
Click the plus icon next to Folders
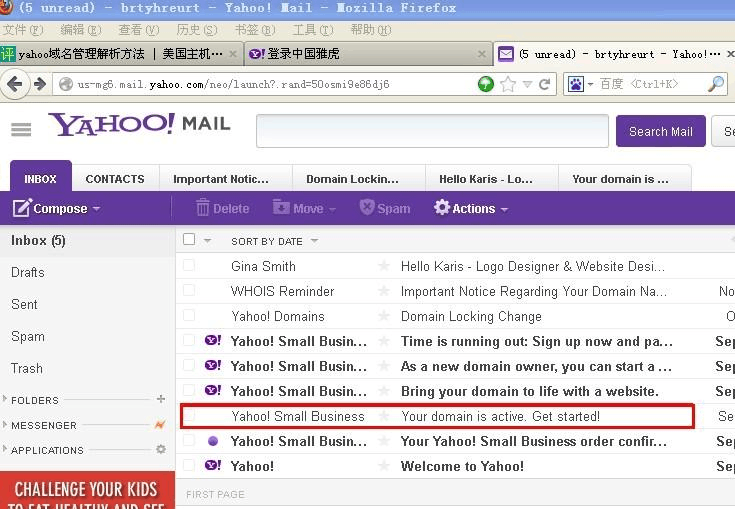click(x=161, y=400)
